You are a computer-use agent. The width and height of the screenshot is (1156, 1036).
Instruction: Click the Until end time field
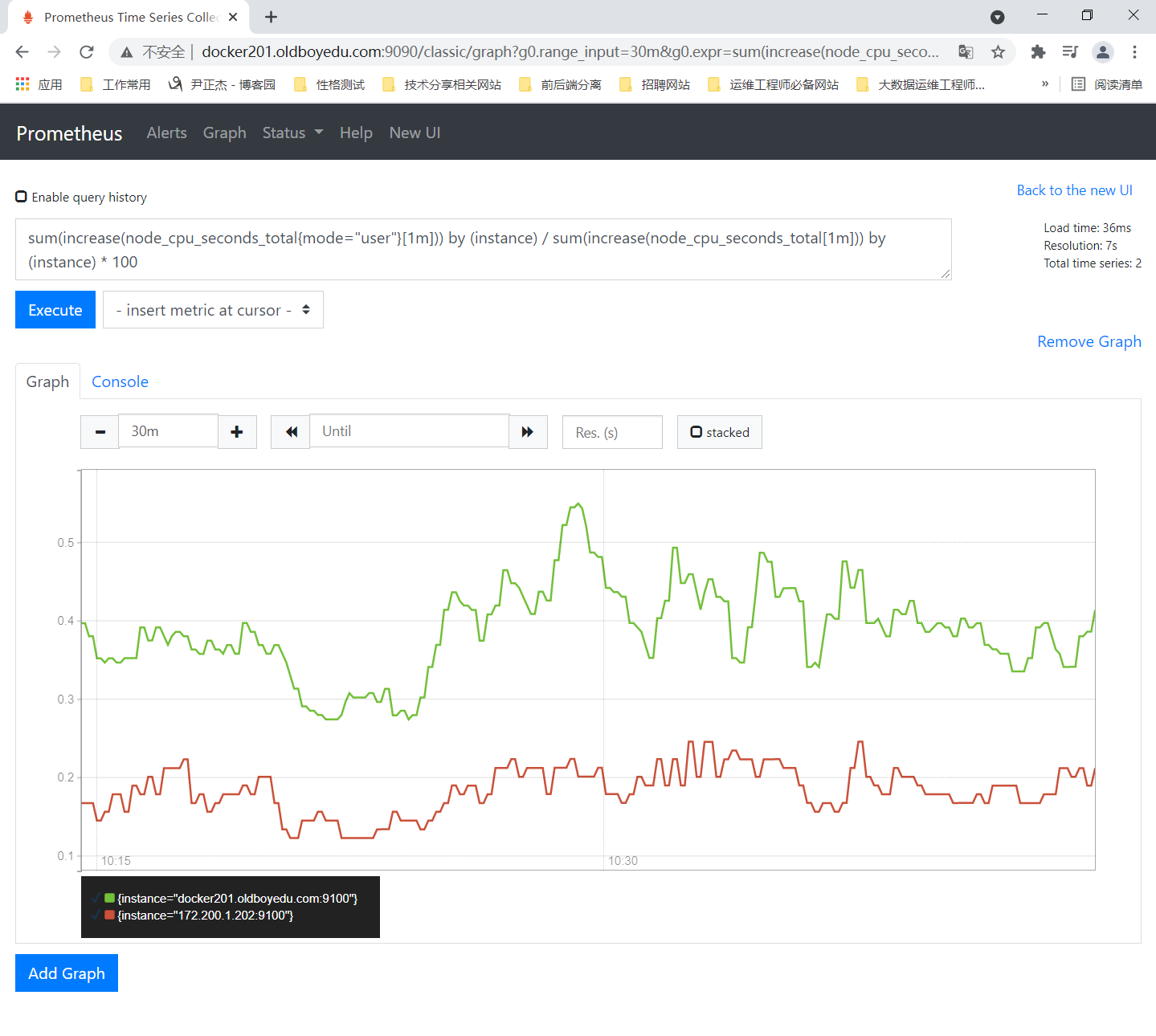[409, 431]
